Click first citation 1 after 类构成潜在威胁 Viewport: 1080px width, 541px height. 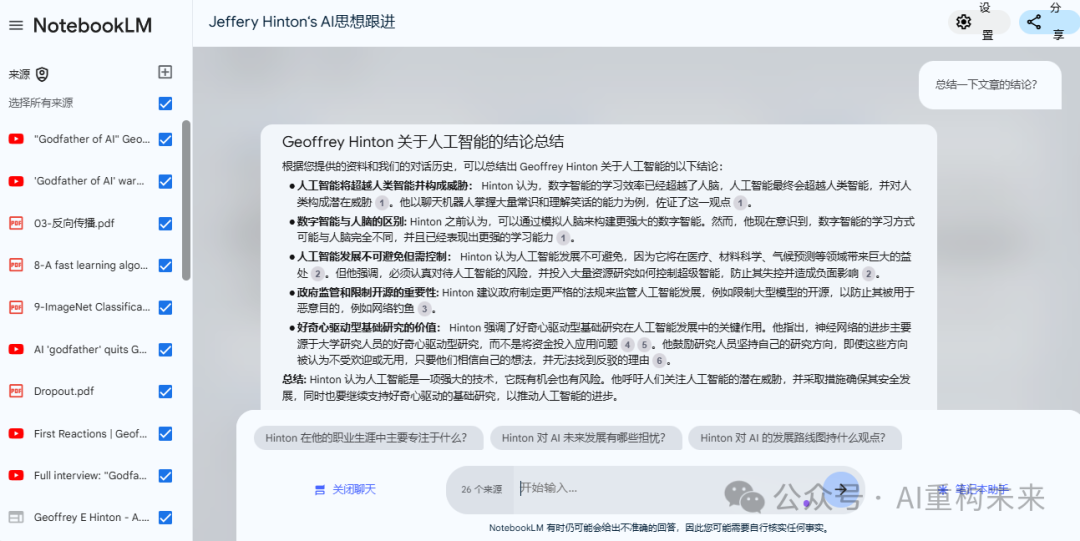tap(382, 203)
